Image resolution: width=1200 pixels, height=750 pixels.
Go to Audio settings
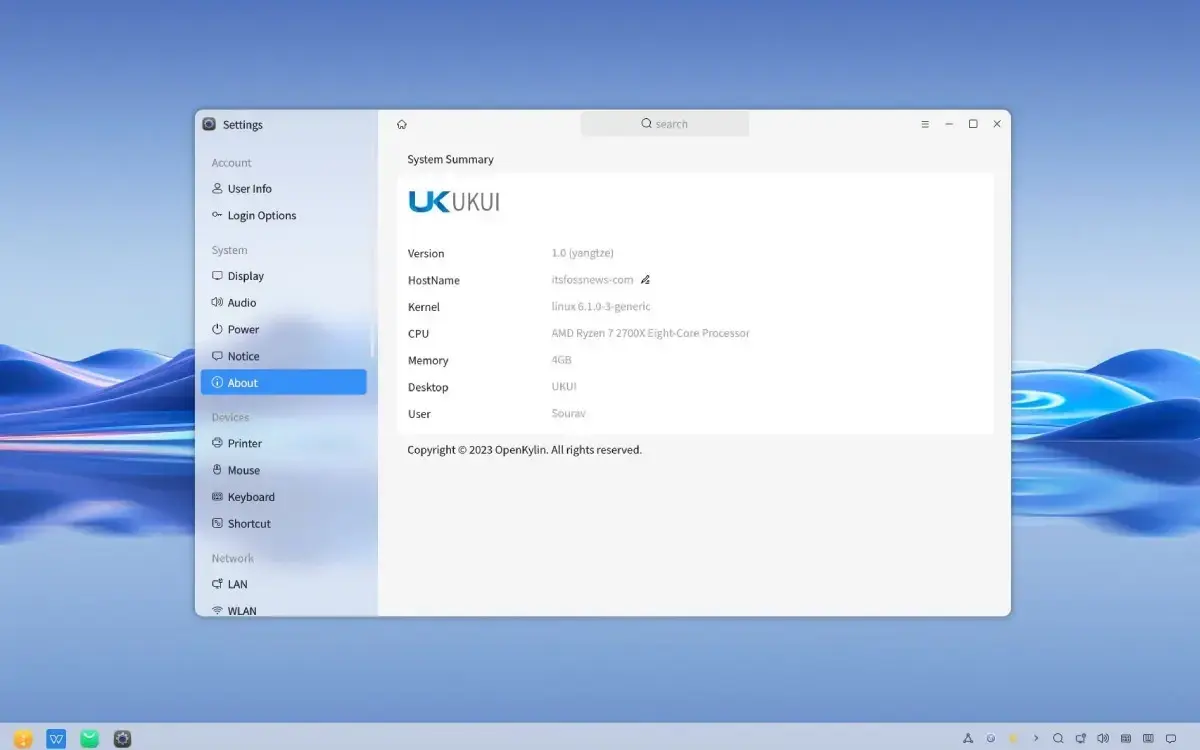click(283, 303)
